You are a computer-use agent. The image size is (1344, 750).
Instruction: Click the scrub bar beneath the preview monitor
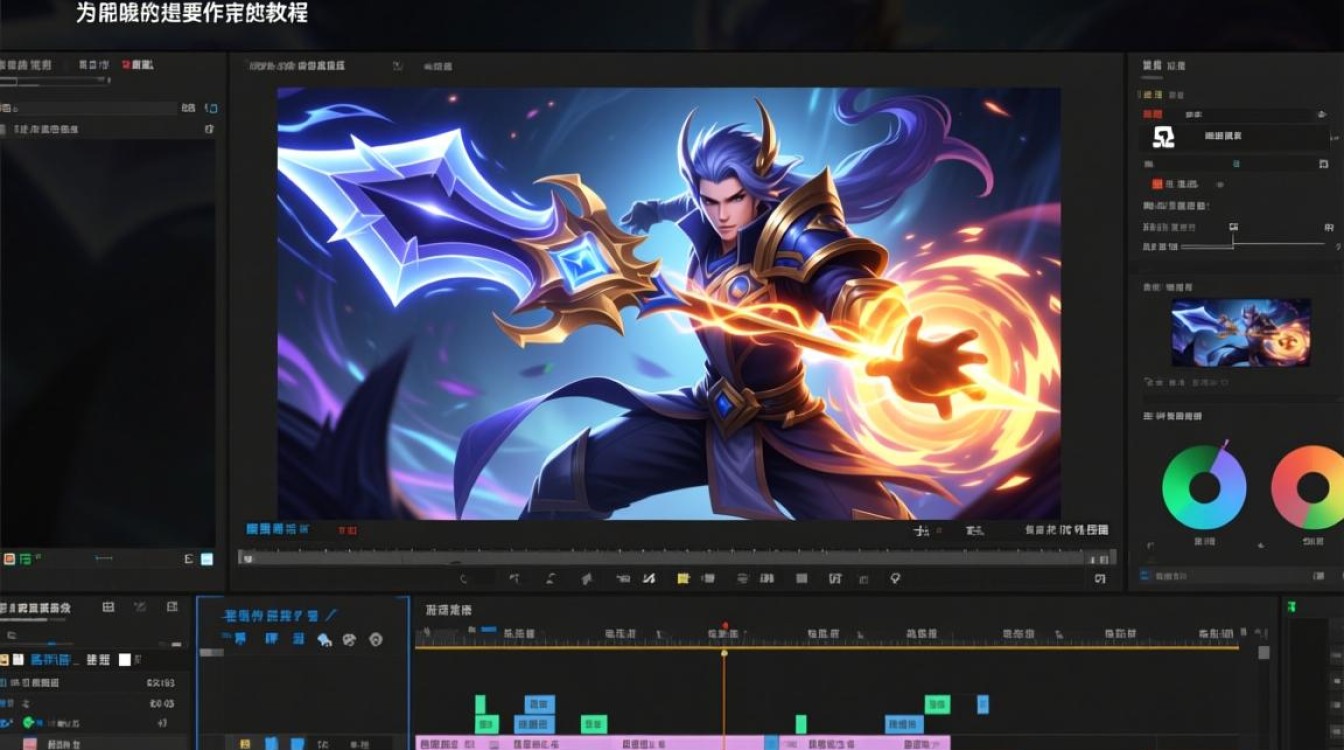coord(677,559)
